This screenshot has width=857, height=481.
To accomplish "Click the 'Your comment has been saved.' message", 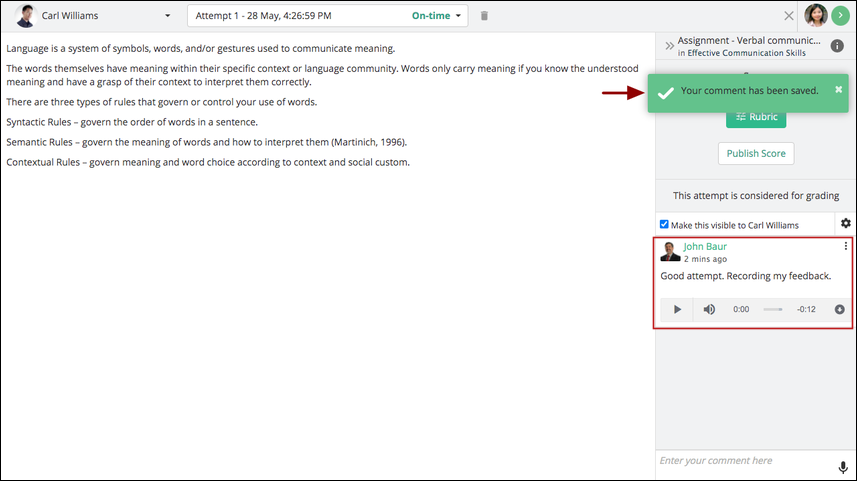I will pos(749,91).
